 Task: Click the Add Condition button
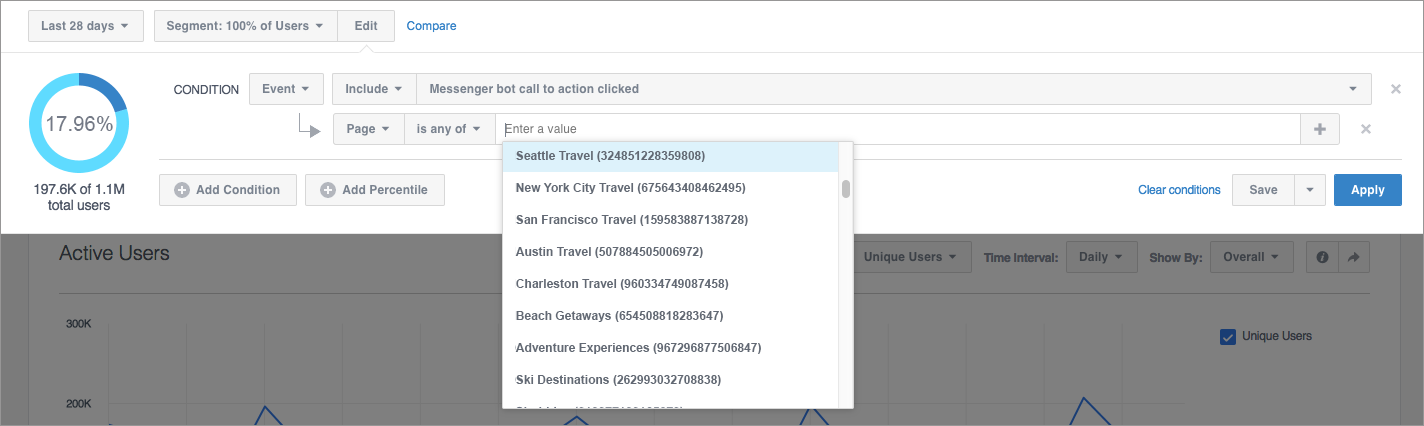pyautogui.click(x=228, y=190)
